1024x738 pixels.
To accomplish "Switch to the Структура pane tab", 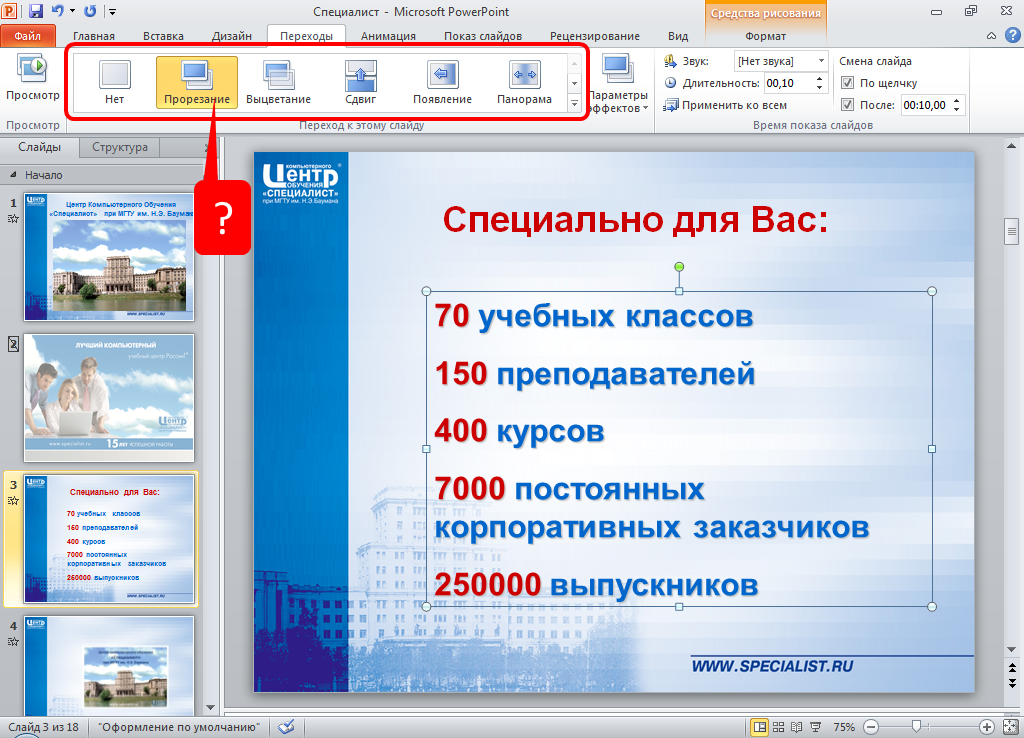I will 119,147.
